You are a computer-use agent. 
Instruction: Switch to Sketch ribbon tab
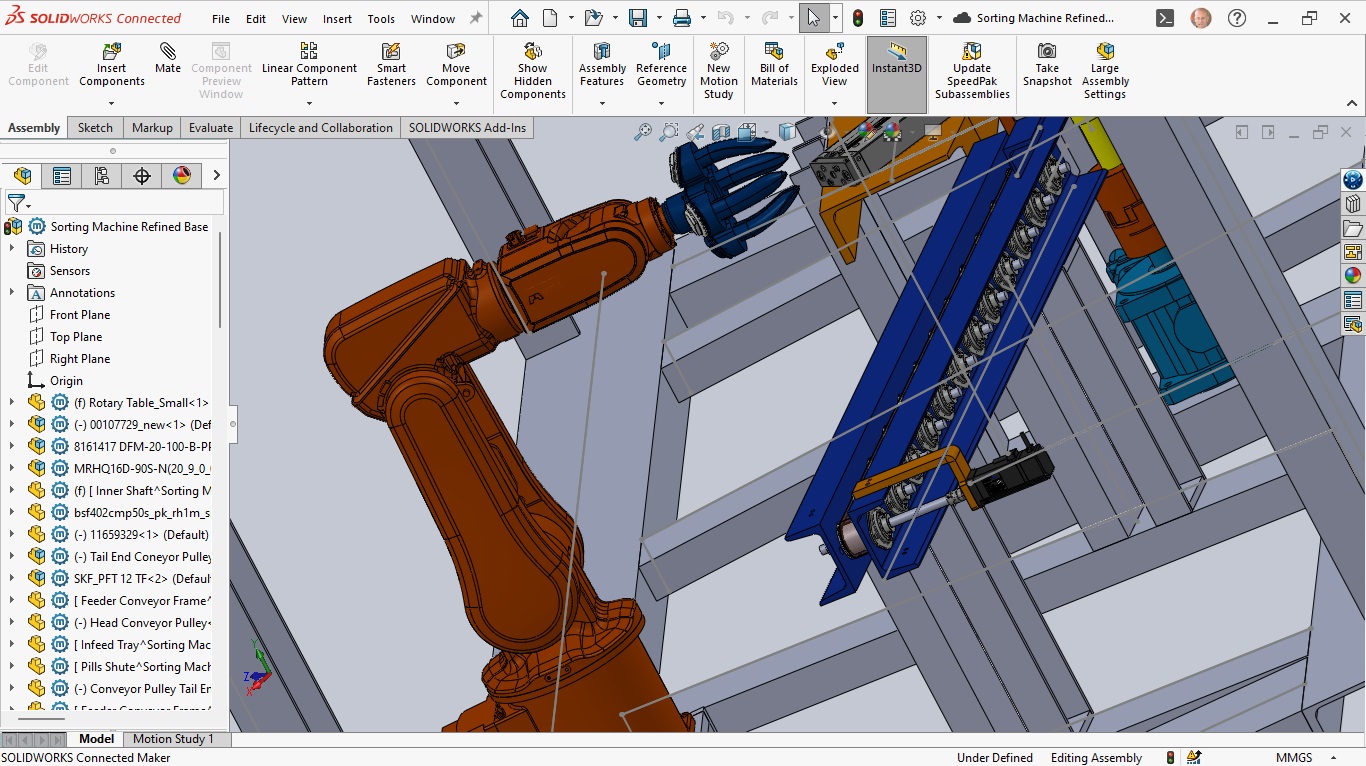pyautogui.click(x=96, y=128)
